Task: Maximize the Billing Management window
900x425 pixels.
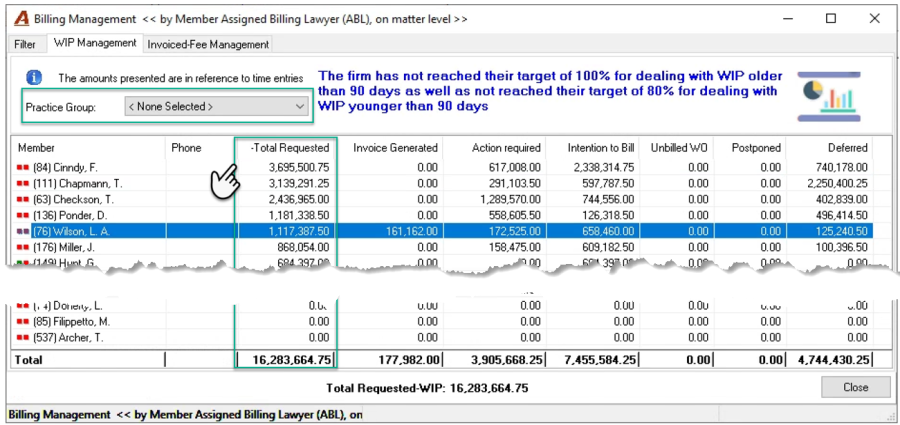Action: 831,19
